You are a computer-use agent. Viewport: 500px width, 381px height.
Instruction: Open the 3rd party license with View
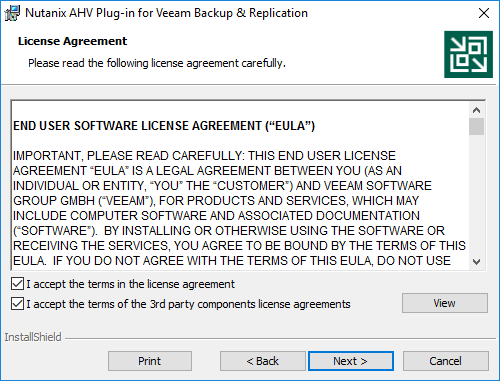click(445, 303)
